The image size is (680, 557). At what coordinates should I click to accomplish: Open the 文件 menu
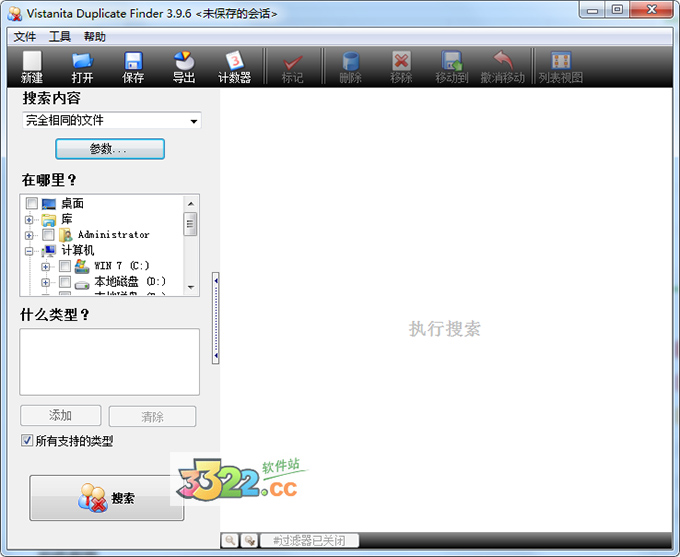[x=25, y=37]
